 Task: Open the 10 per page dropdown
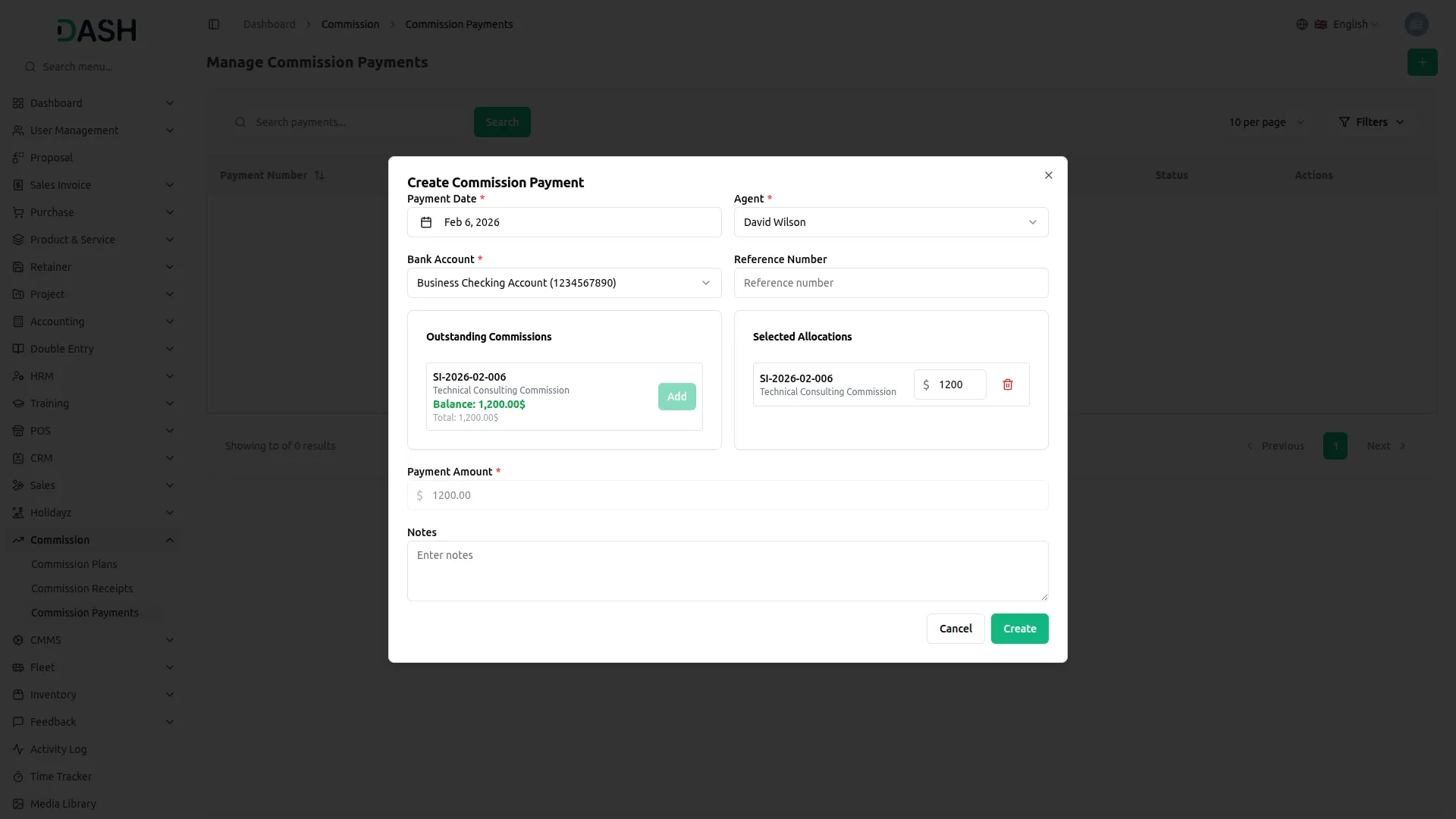point(1266,122)
